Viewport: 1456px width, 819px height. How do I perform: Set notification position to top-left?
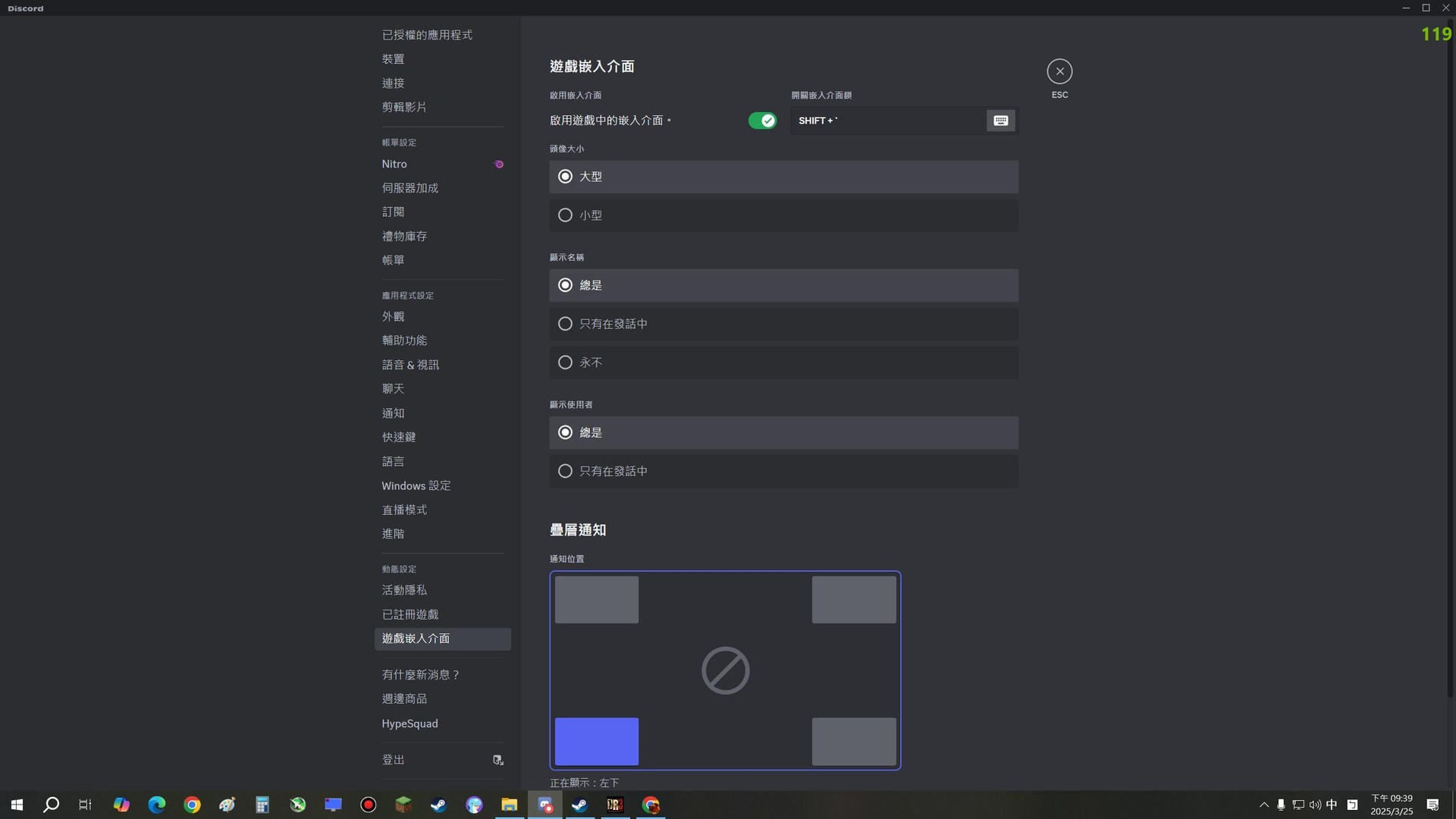[x=596, y=600]
